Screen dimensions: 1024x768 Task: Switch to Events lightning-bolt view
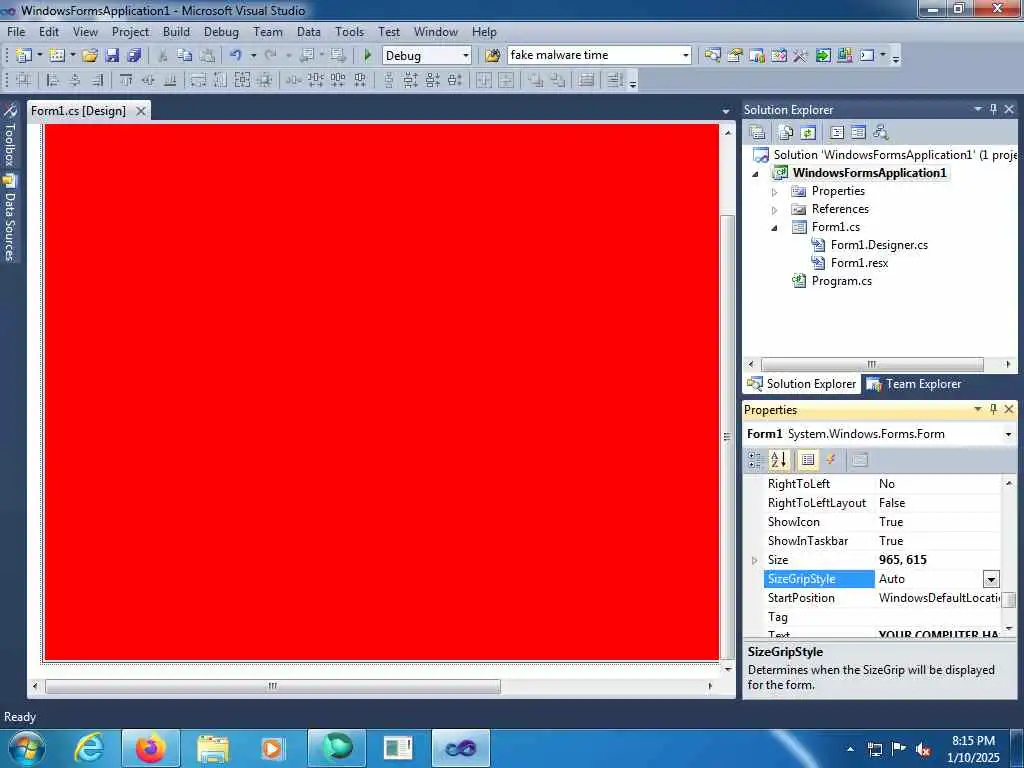tap(831, 460)
